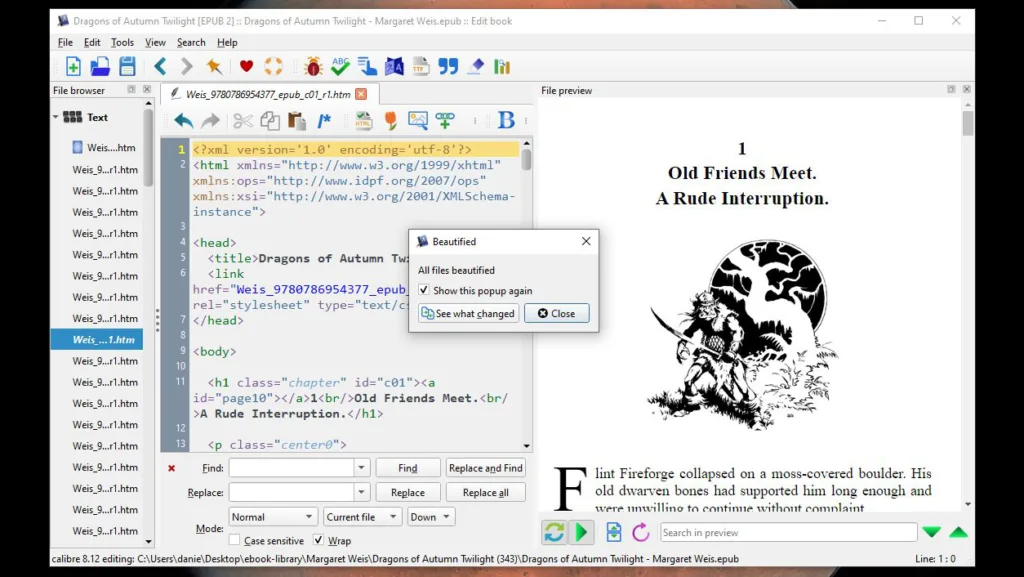Viewport: 1024px width, 577px height.
Task: Undo the last edit with the back-arrow icon
Action: [x=183, y=120]
